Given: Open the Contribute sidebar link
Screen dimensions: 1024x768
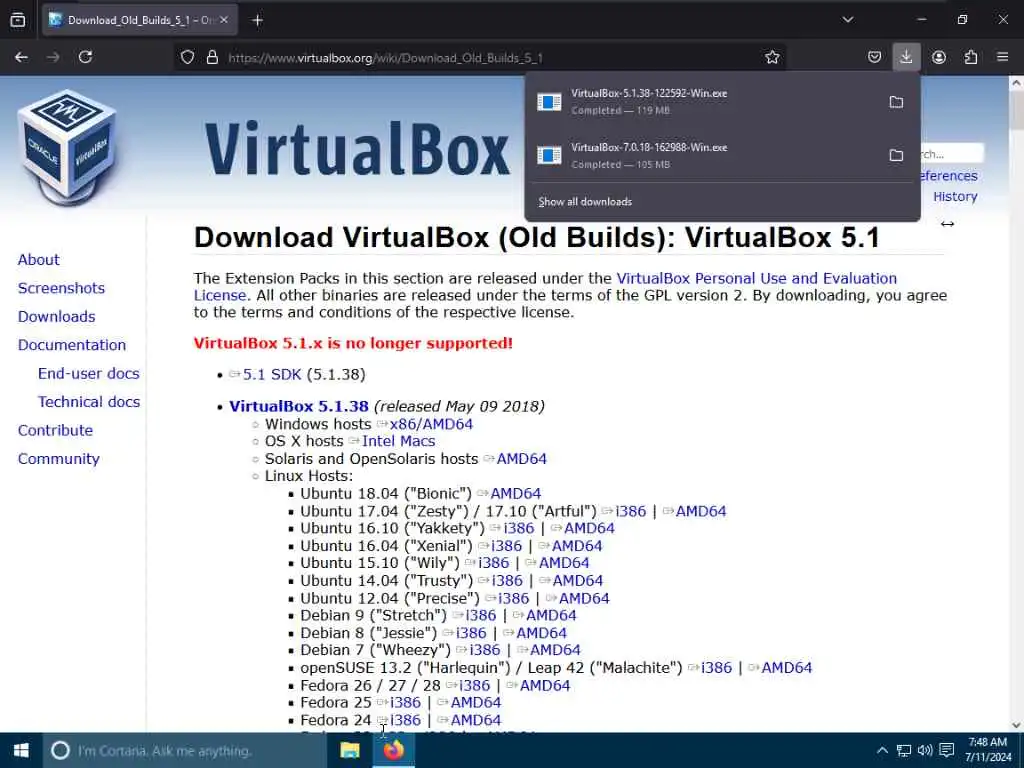Looking at the screenshot, I should (x=56, y=430).
